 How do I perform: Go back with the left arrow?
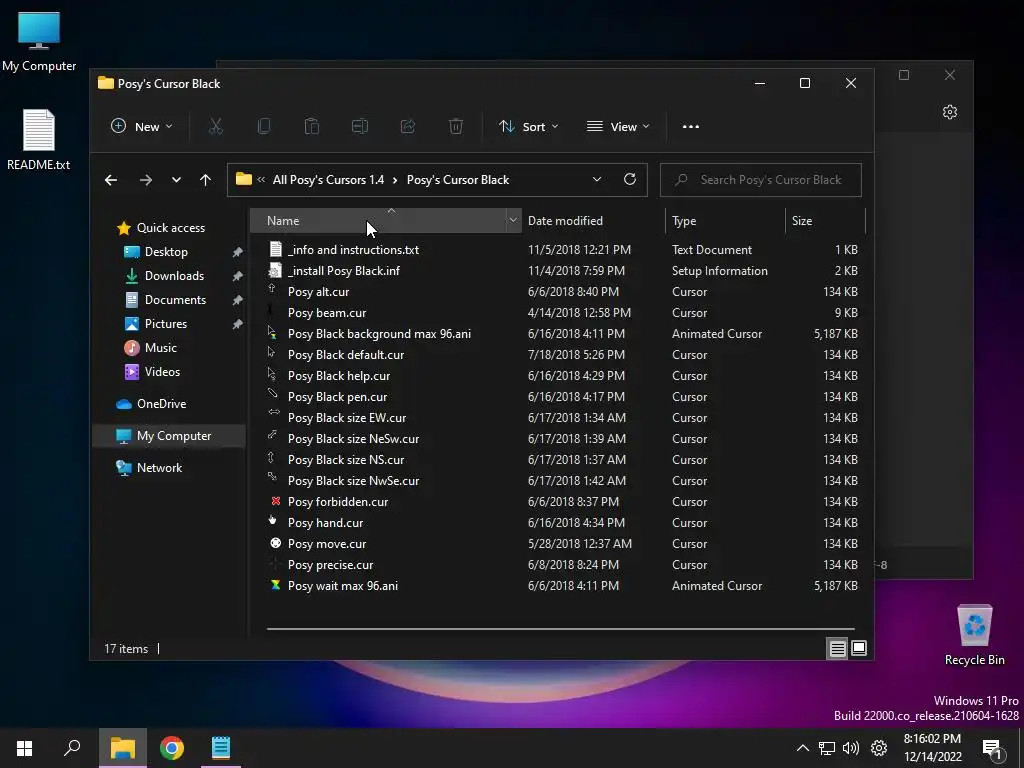tap(111, 180)
